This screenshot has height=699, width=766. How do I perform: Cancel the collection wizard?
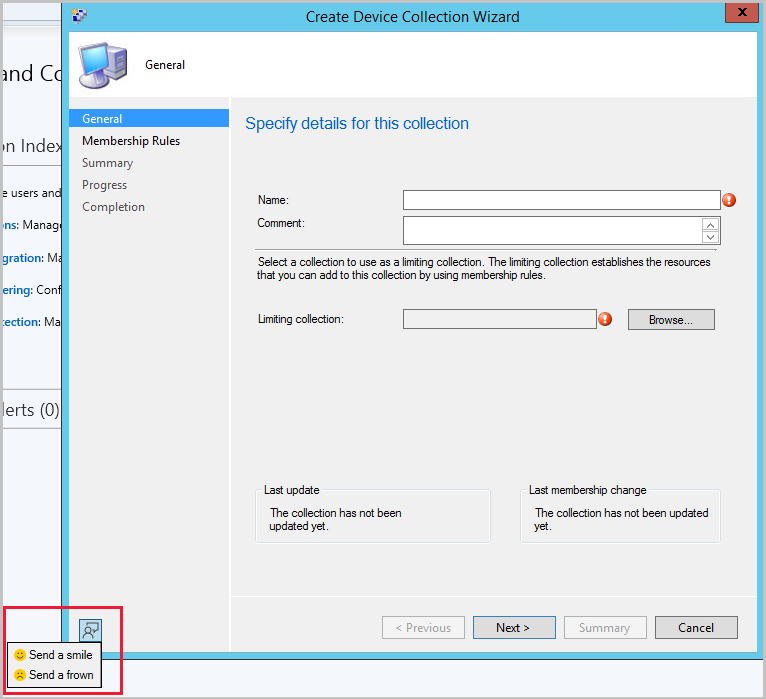coord(696,627)
